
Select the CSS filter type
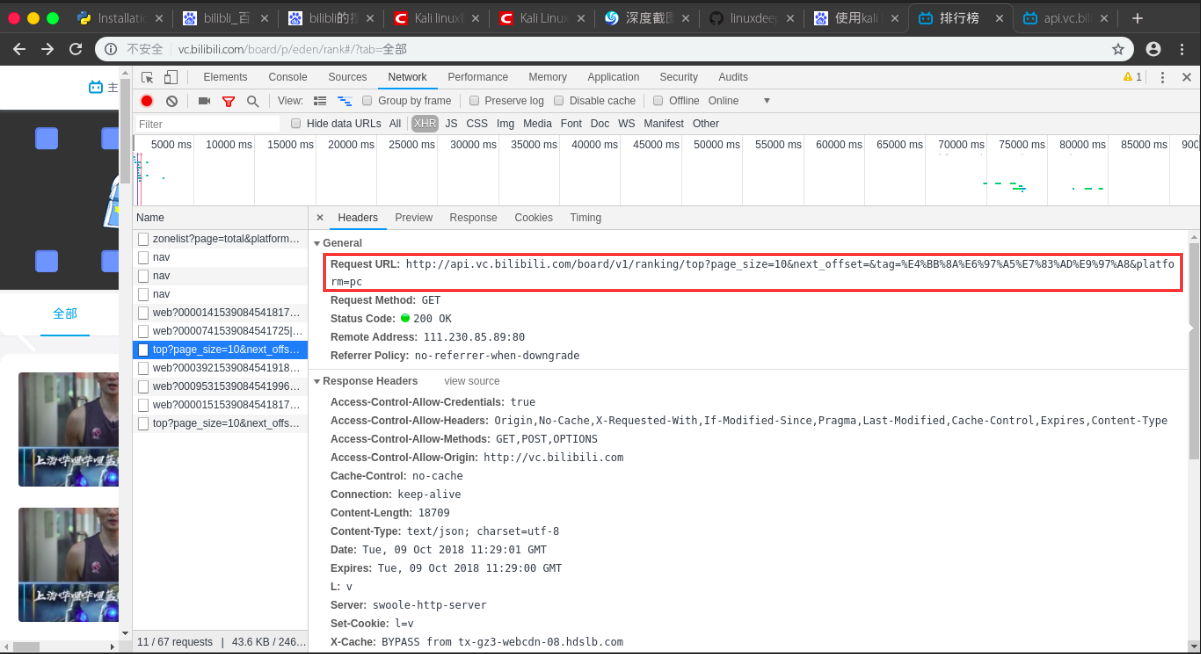(477, 124)
